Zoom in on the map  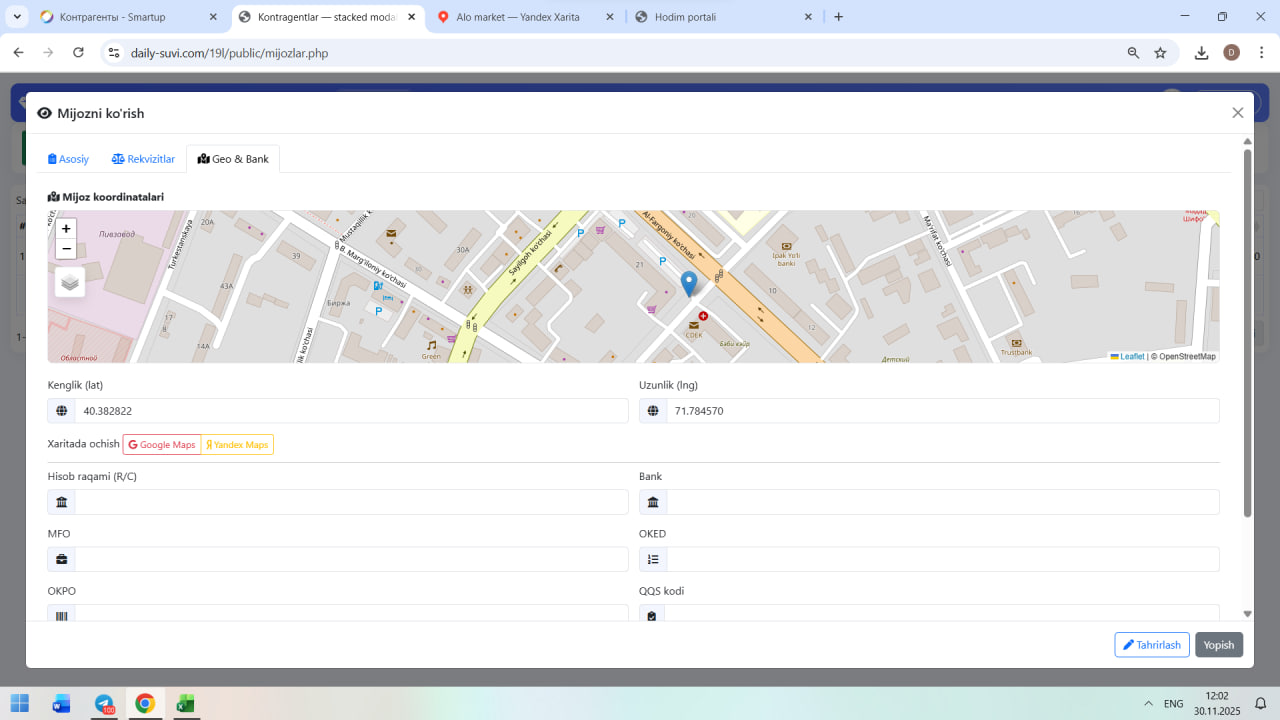coord(66,229)
